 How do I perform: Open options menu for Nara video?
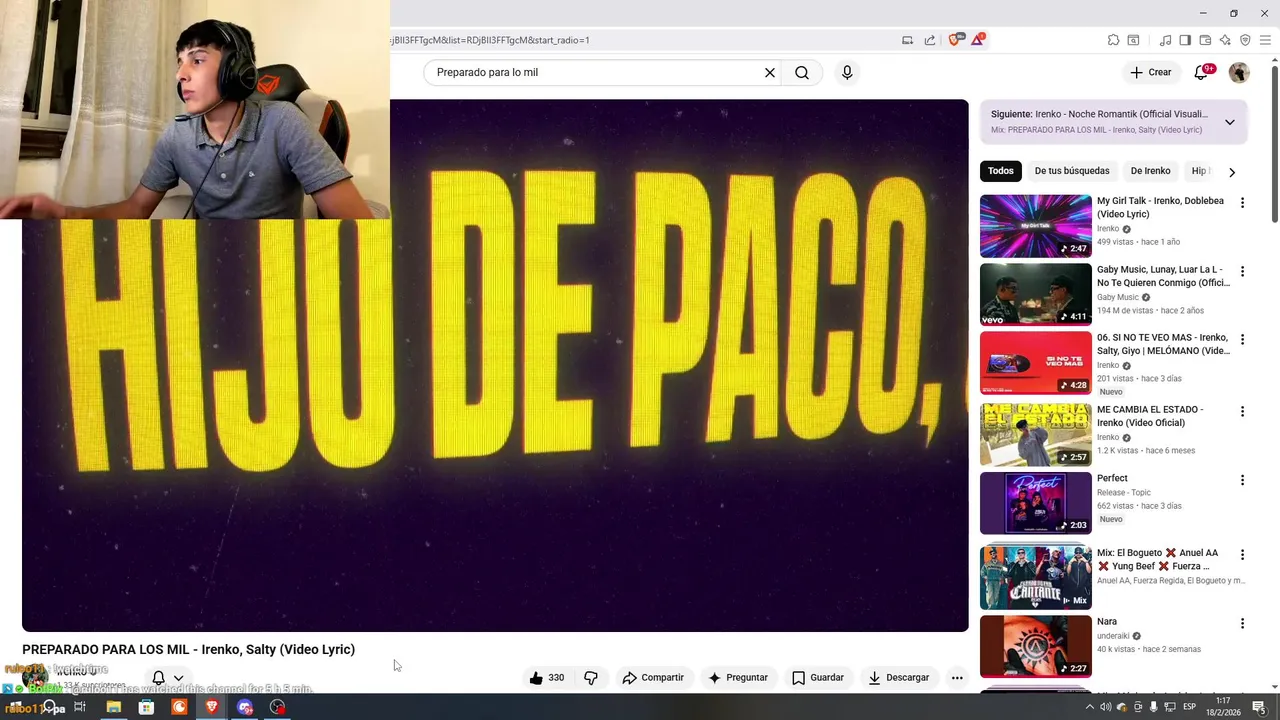(x=1242, y=624)
